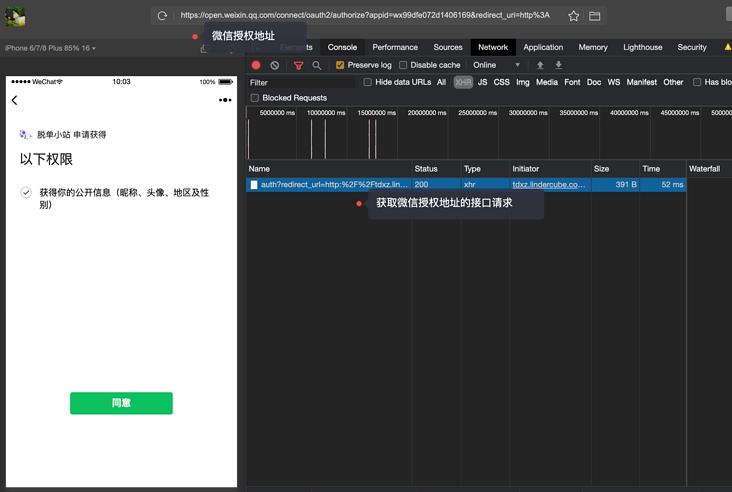The width and height of the screenshot is (732, 492).
Task: Enable Blocked Requests checkbox
Action: 254,98
